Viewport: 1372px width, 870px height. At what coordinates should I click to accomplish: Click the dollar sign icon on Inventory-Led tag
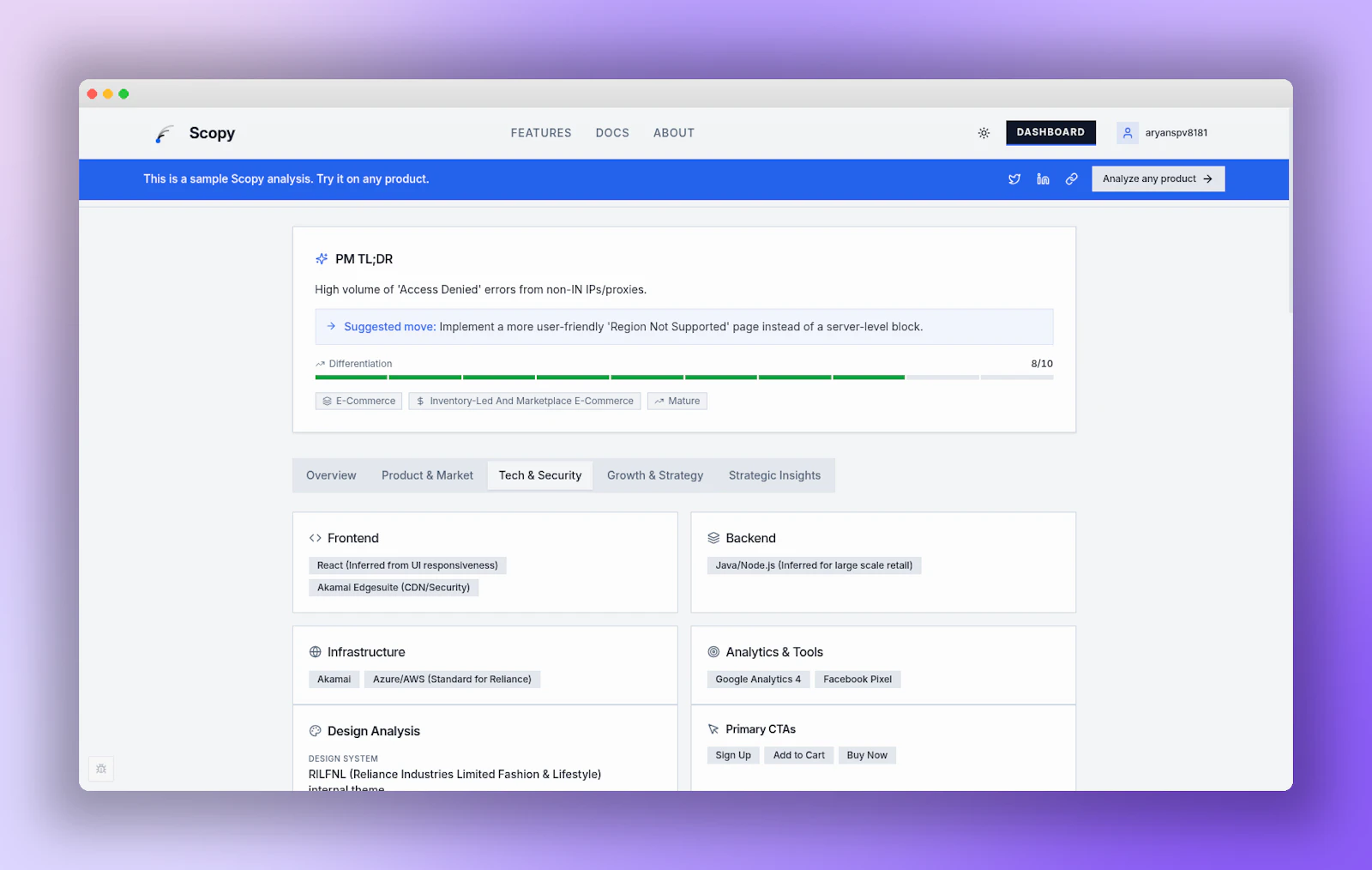point(420,402)
